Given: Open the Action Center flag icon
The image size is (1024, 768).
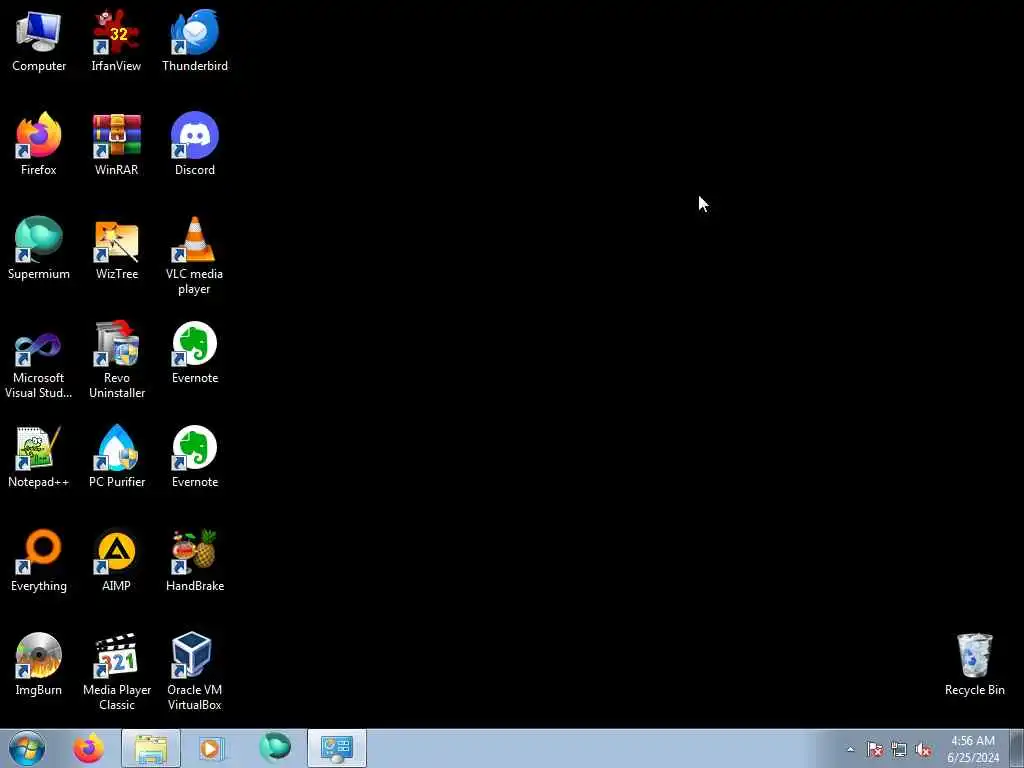Looking at the screenshot, I should click(874, 749).
